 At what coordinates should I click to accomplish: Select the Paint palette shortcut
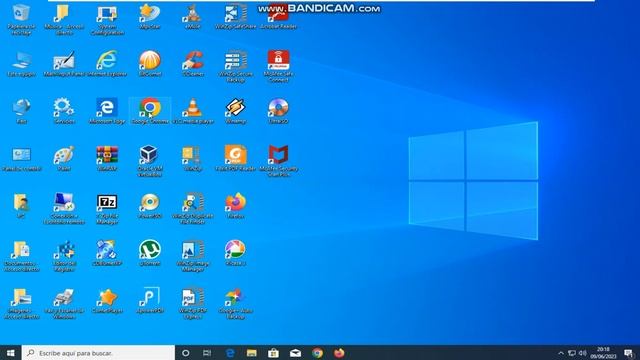pos(64,158)
